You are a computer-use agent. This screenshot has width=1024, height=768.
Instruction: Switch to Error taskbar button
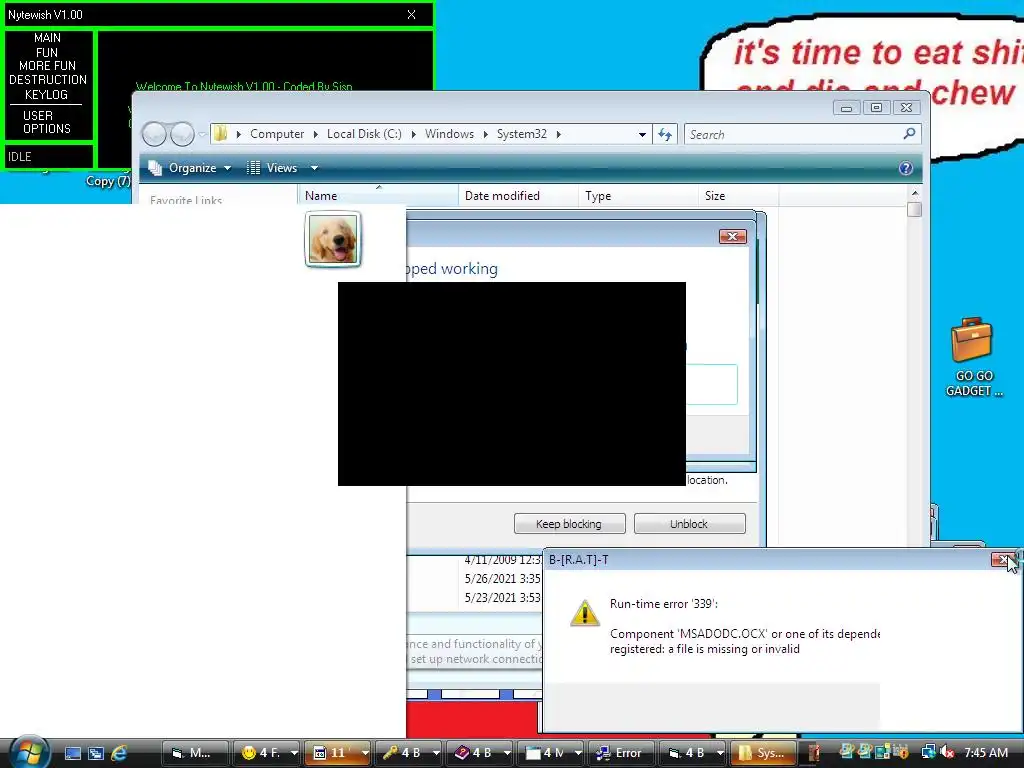[x=621, y=753]
